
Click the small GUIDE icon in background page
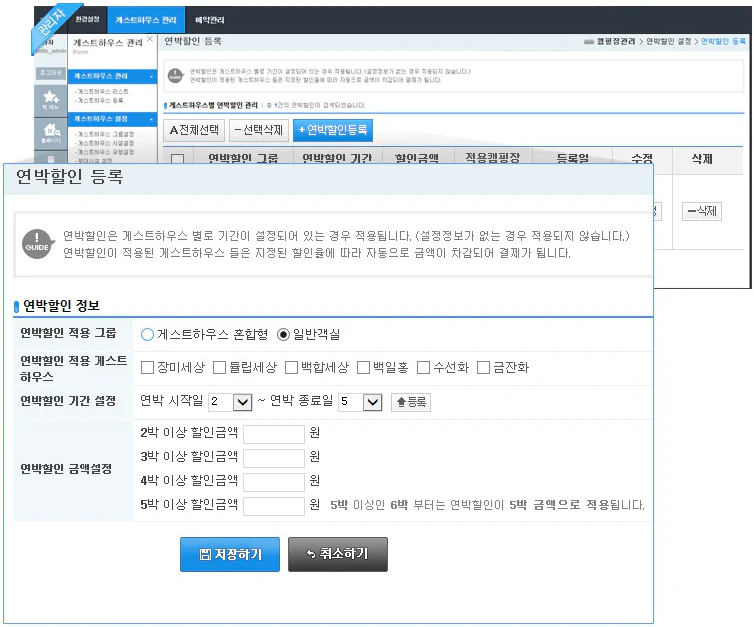point(175,75)
